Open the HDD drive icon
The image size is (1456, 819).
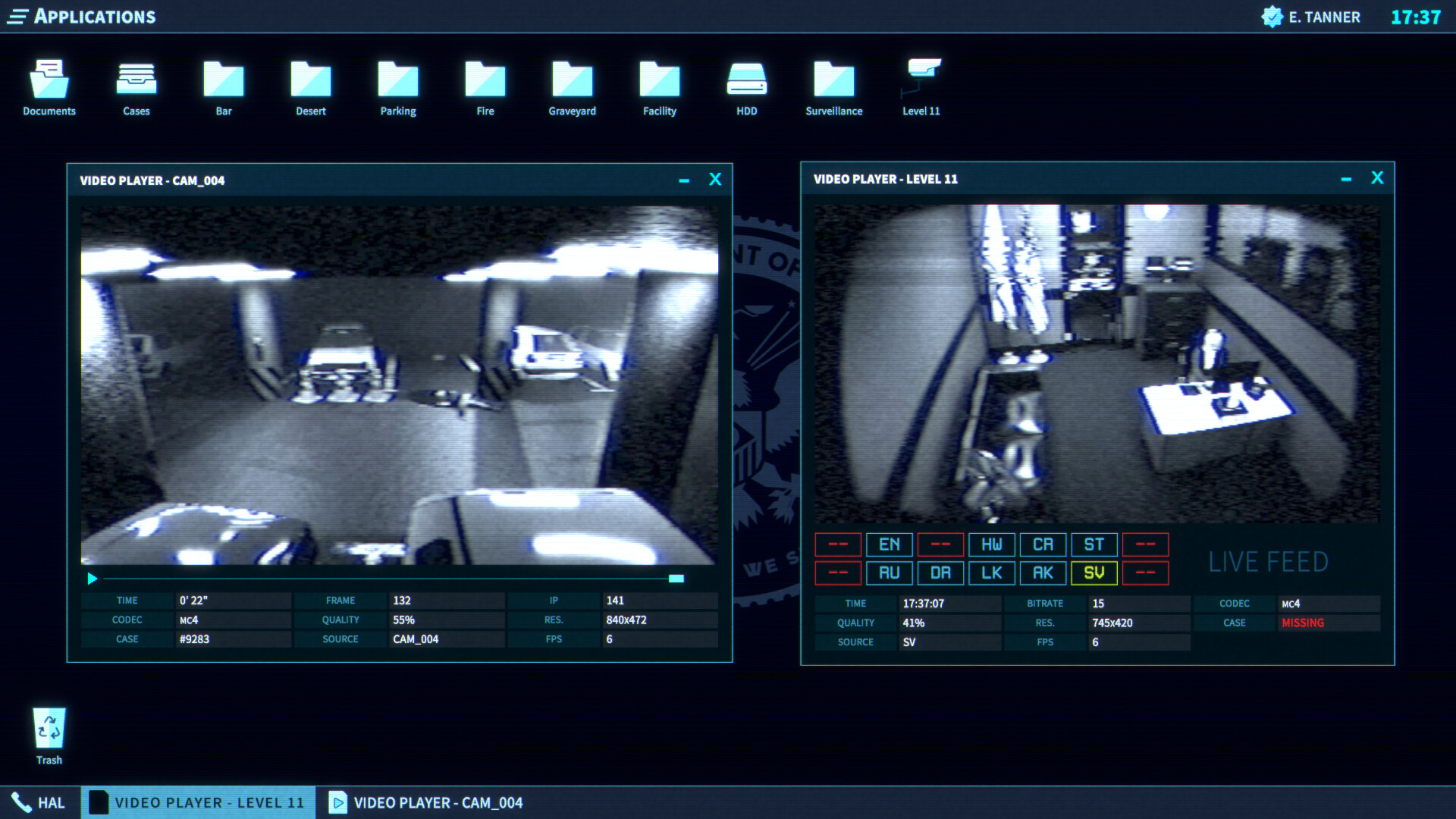tap(745, 83)
